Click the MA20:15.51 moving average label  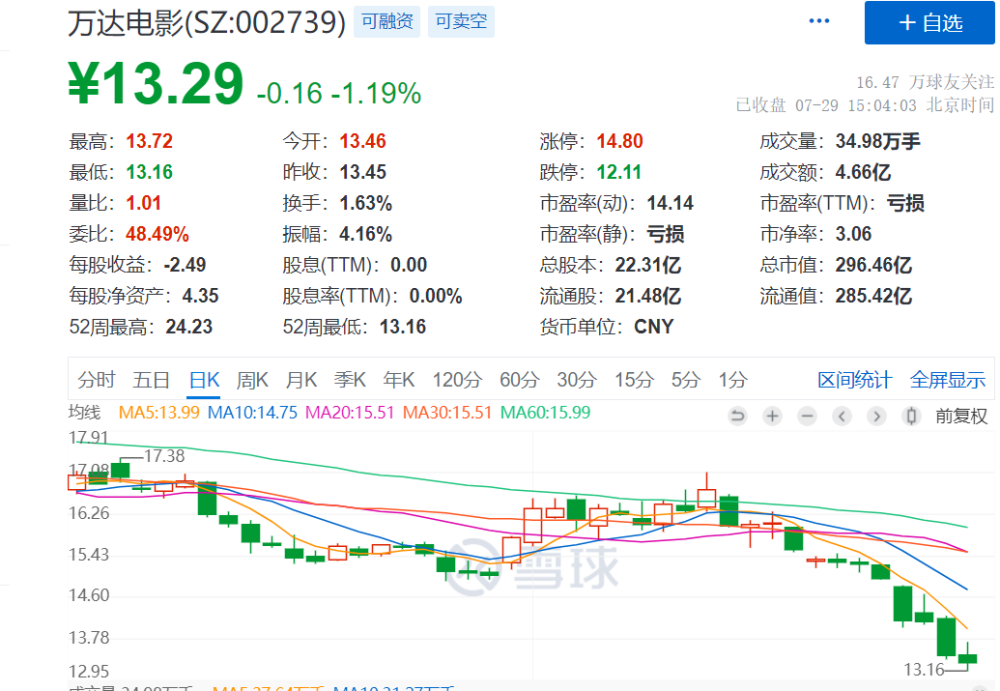coord(349,413)
